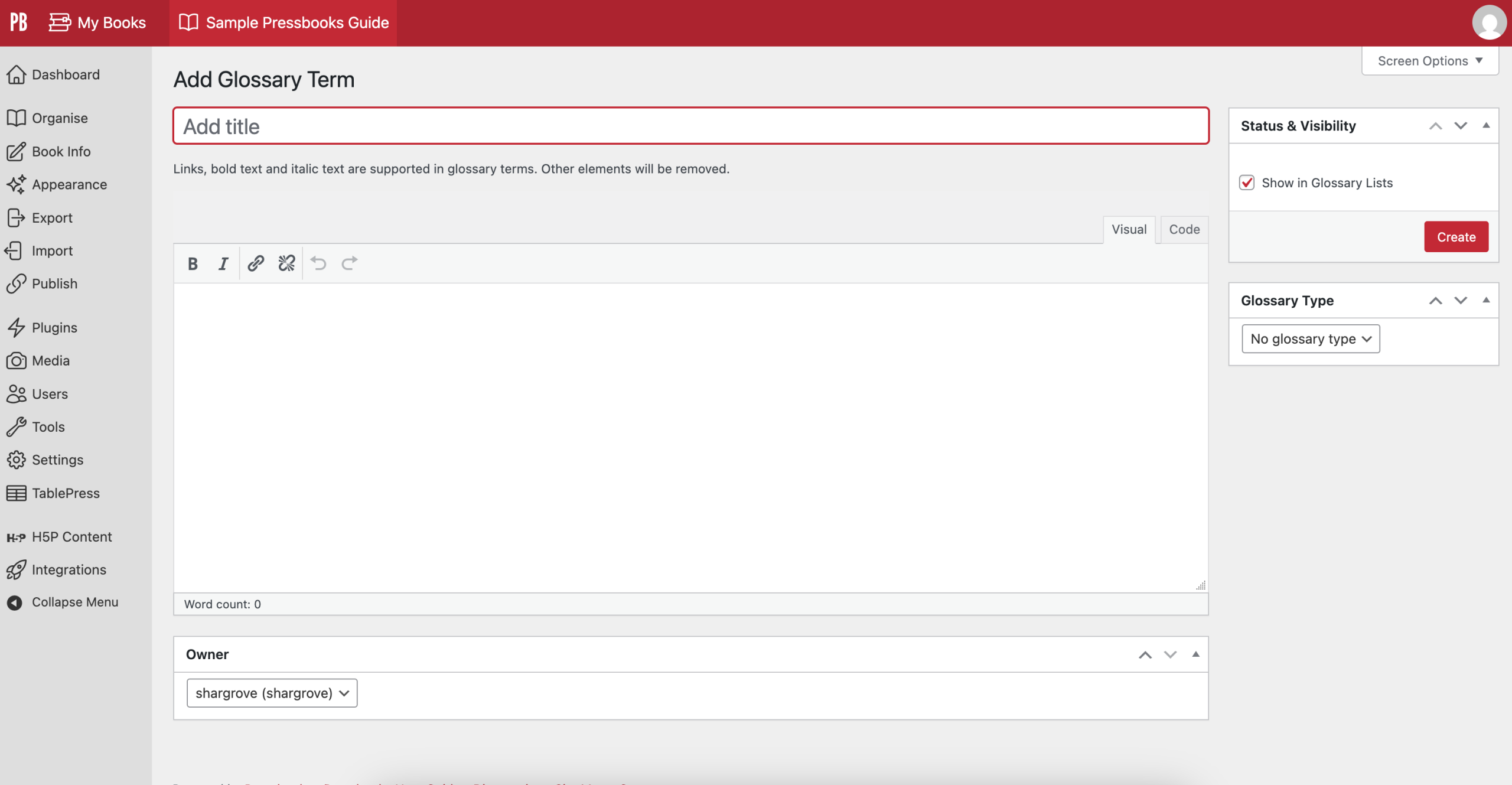Click into the Add title field
The image size is (1512, 785).
[x=690, y=126]
